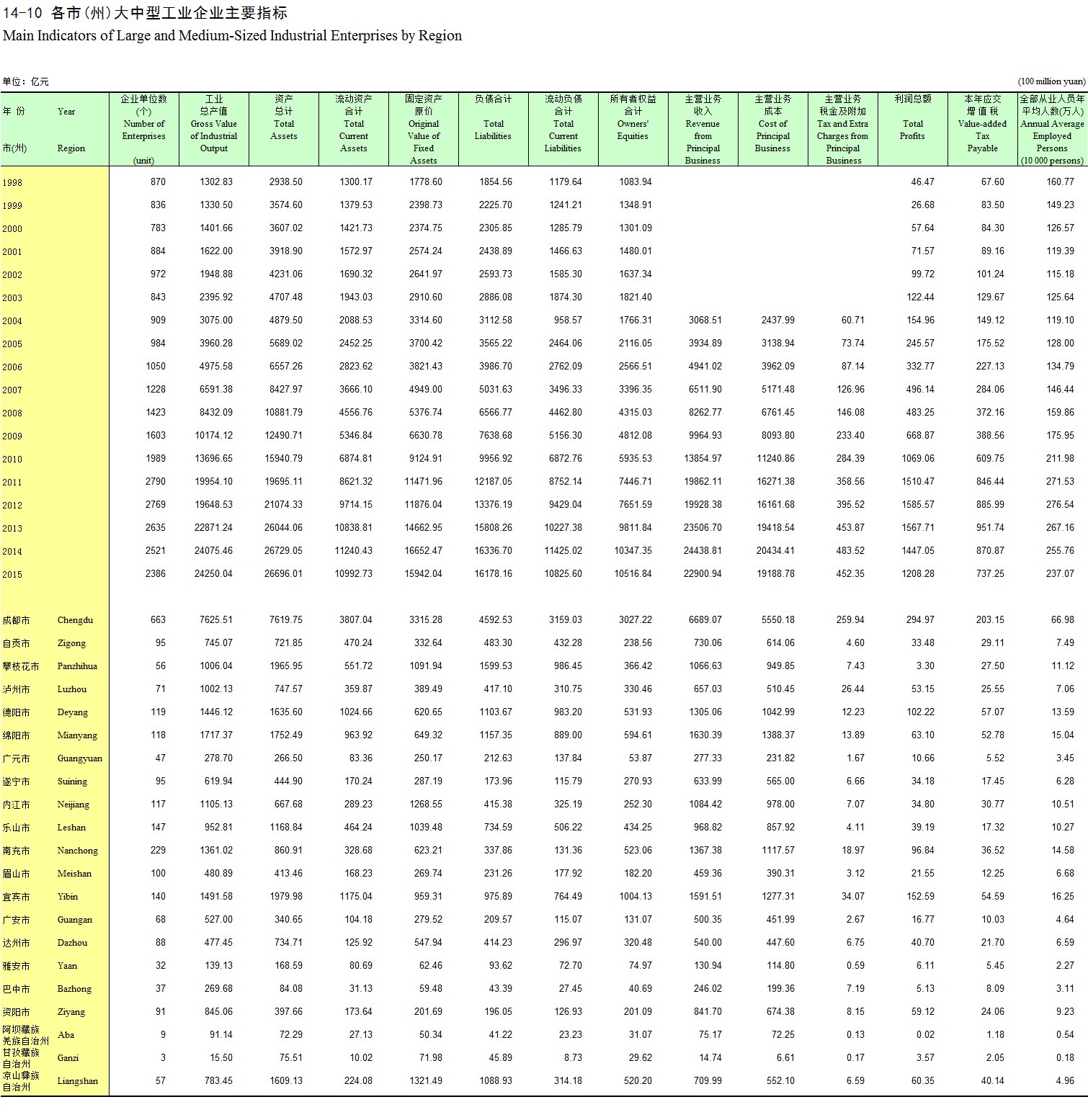The image size is (1088, 1120).
Task: Click value '152.59' in the Yibin row
Action: [x=921, y=897]
